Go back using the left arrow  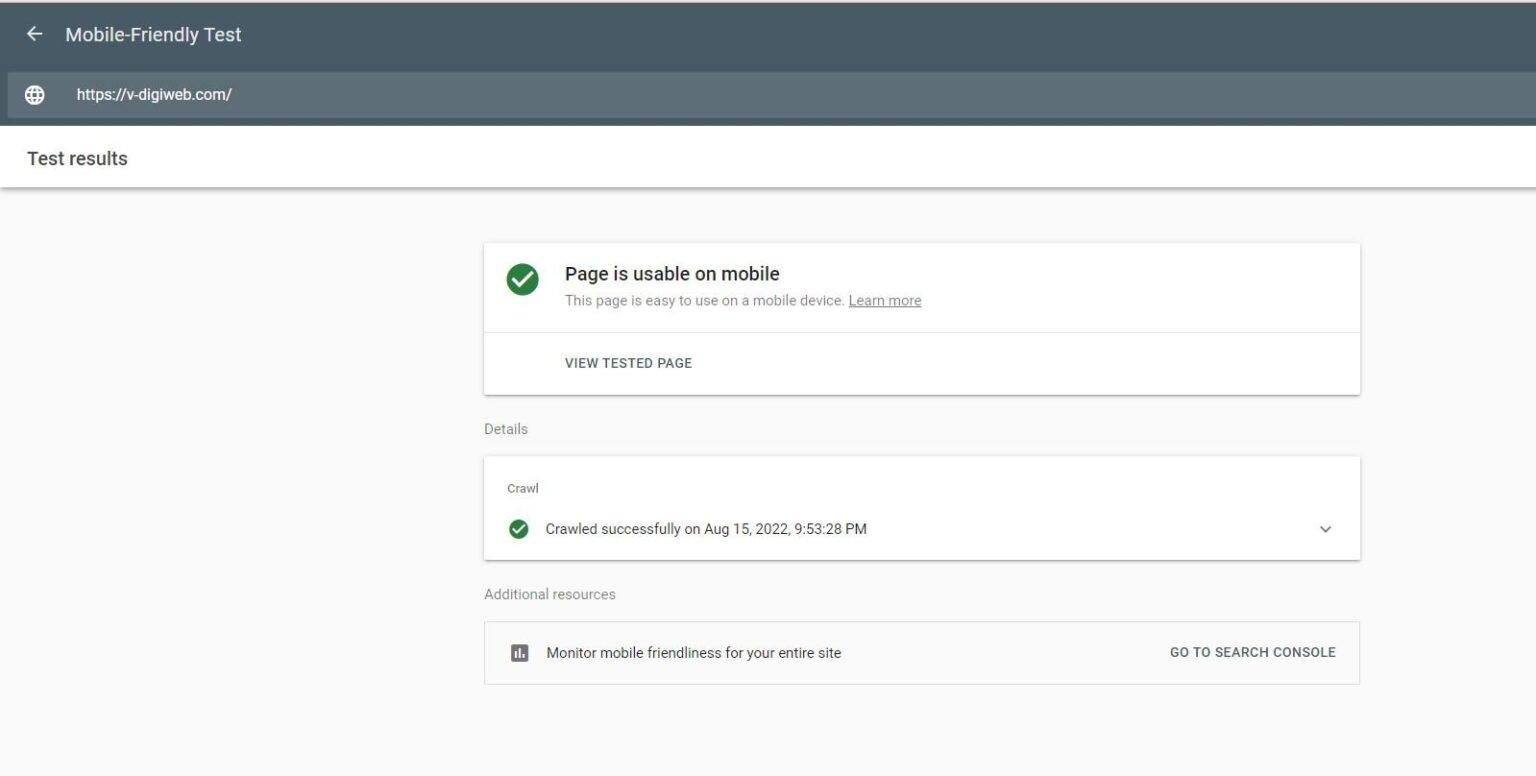click(x=35, y=34)
